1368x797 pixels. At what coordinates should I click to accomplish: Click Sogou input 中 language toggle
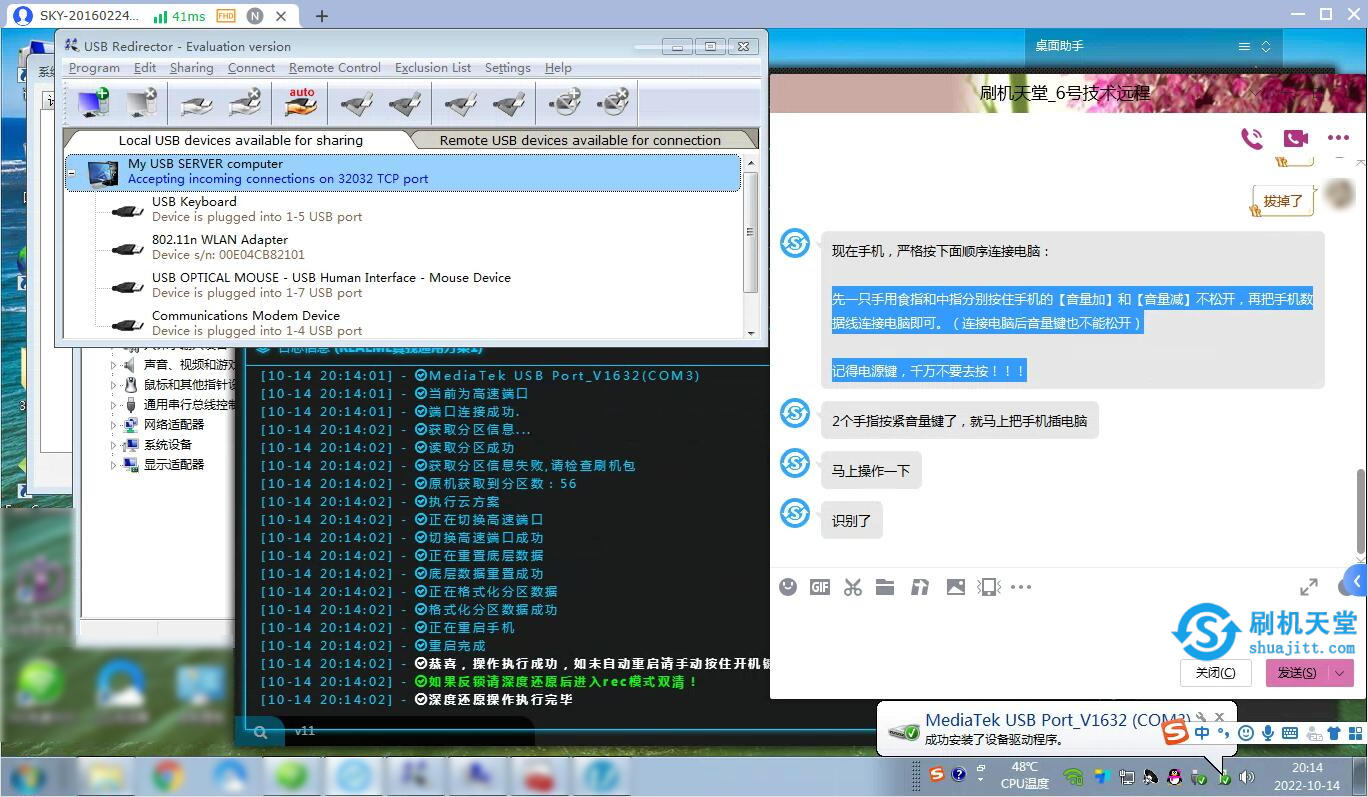(x=1202, y=733)
